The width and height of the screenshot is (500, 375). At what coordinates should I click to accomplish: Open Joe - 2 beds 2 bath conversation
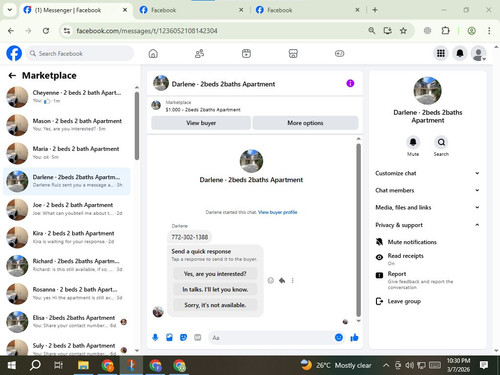tap(67, 209)
